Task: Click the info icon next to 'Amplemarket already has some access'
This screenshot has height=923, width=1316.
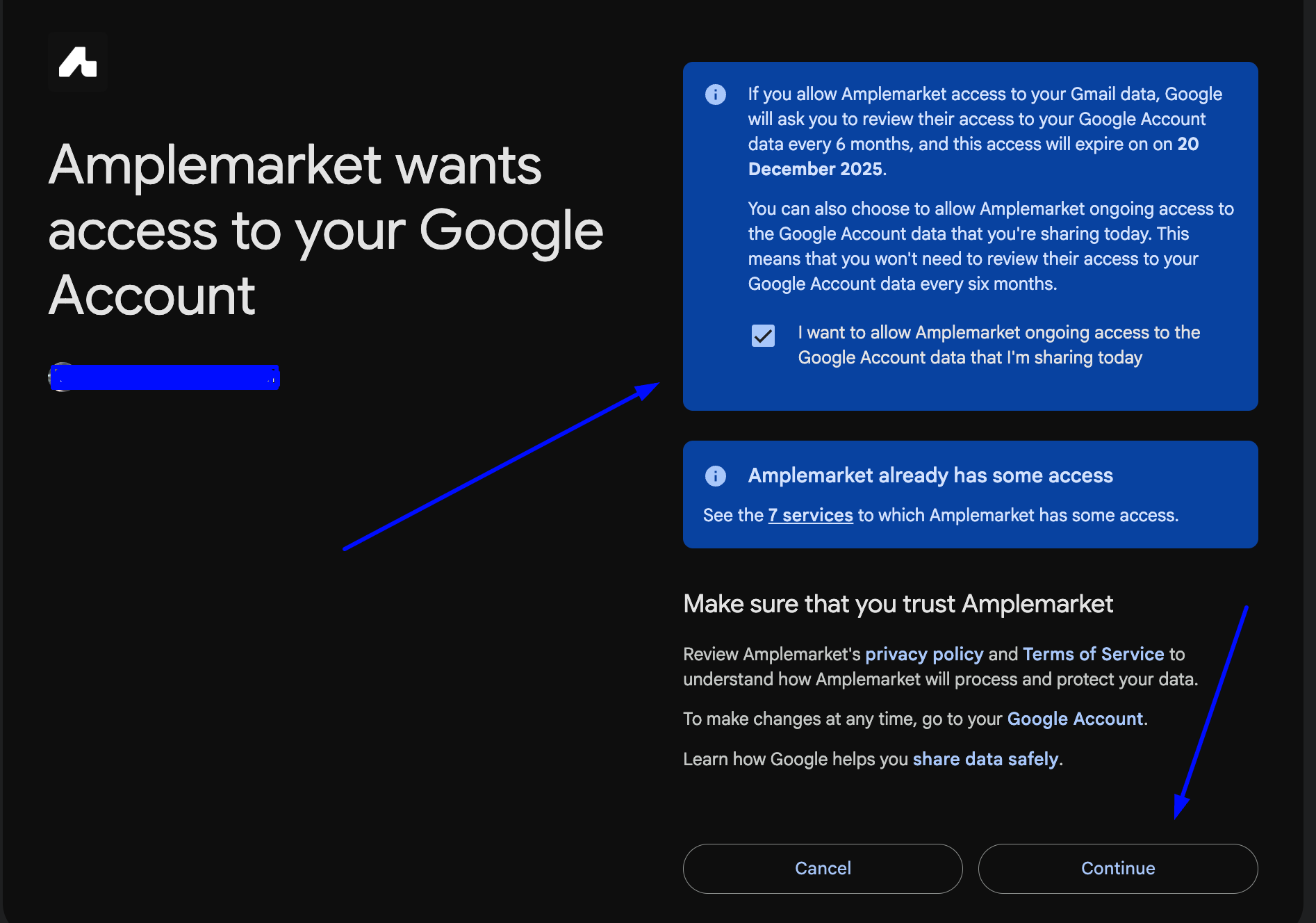Action: [715, 475]
